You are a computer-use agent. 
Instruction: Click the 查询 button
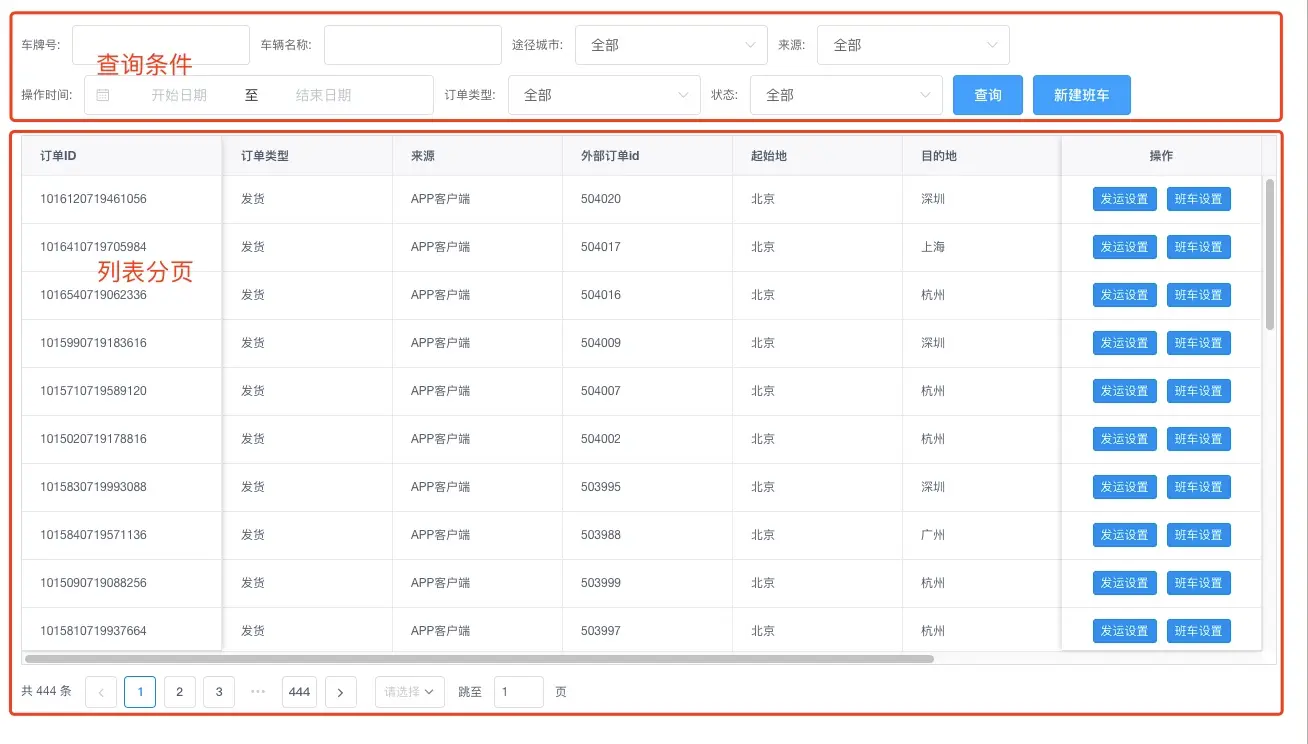click(x=988, y=95)
